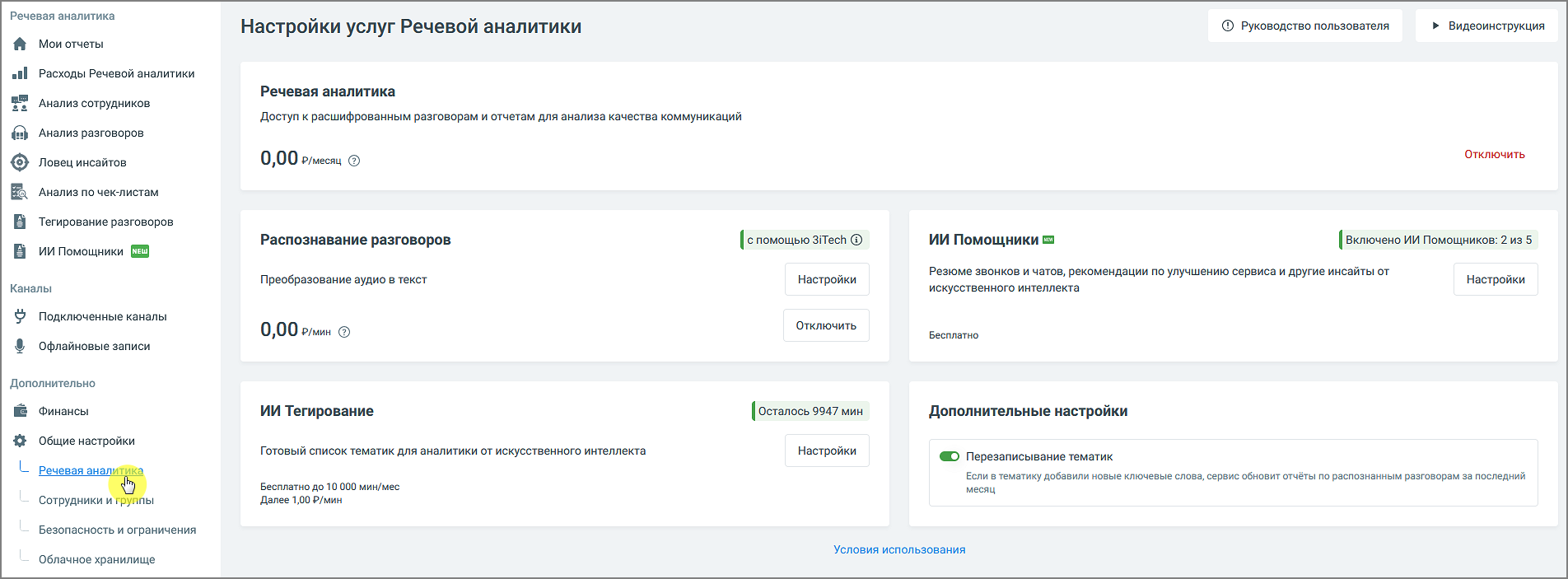Click Включено ИИ Помощников: 2 из 5 badge
This screenshot has width=1568, height=579.
click(x=1439, y=240)
